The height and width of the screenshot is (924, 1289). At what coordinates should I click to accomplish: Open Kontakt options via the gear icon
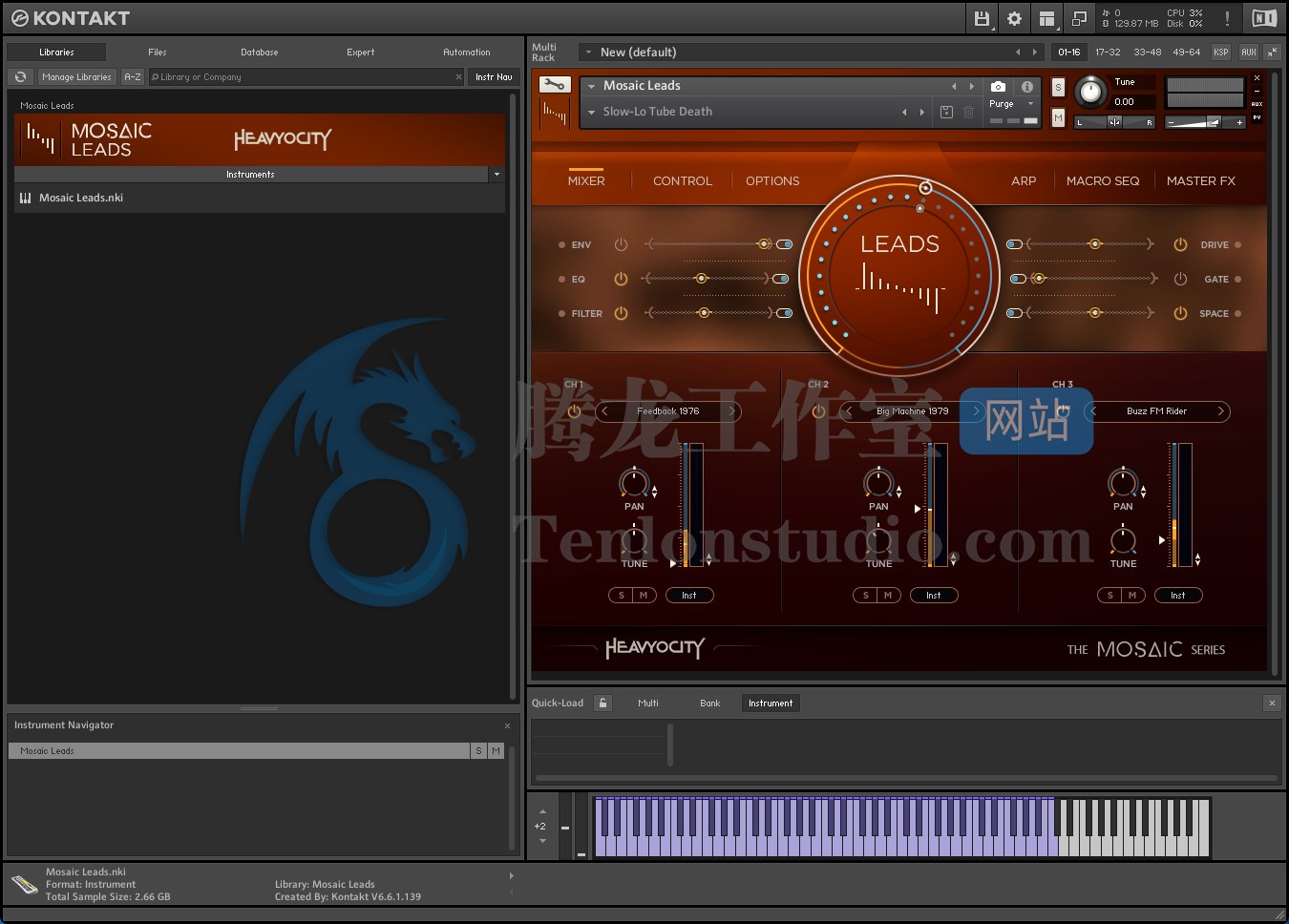(1013, 18)
